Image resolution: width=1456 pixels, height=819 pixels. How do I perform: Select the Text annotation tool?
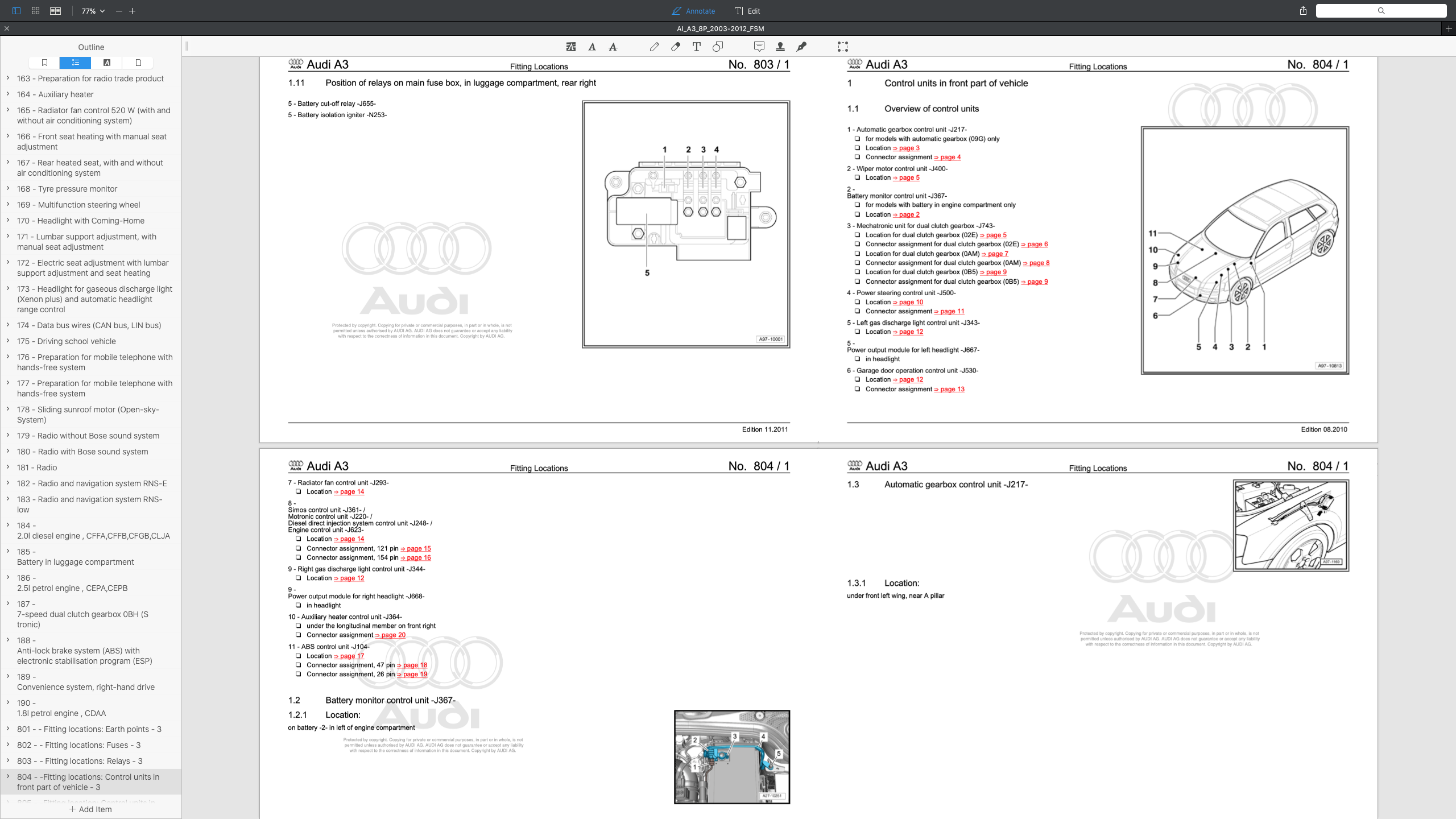(x=696, y=47)
